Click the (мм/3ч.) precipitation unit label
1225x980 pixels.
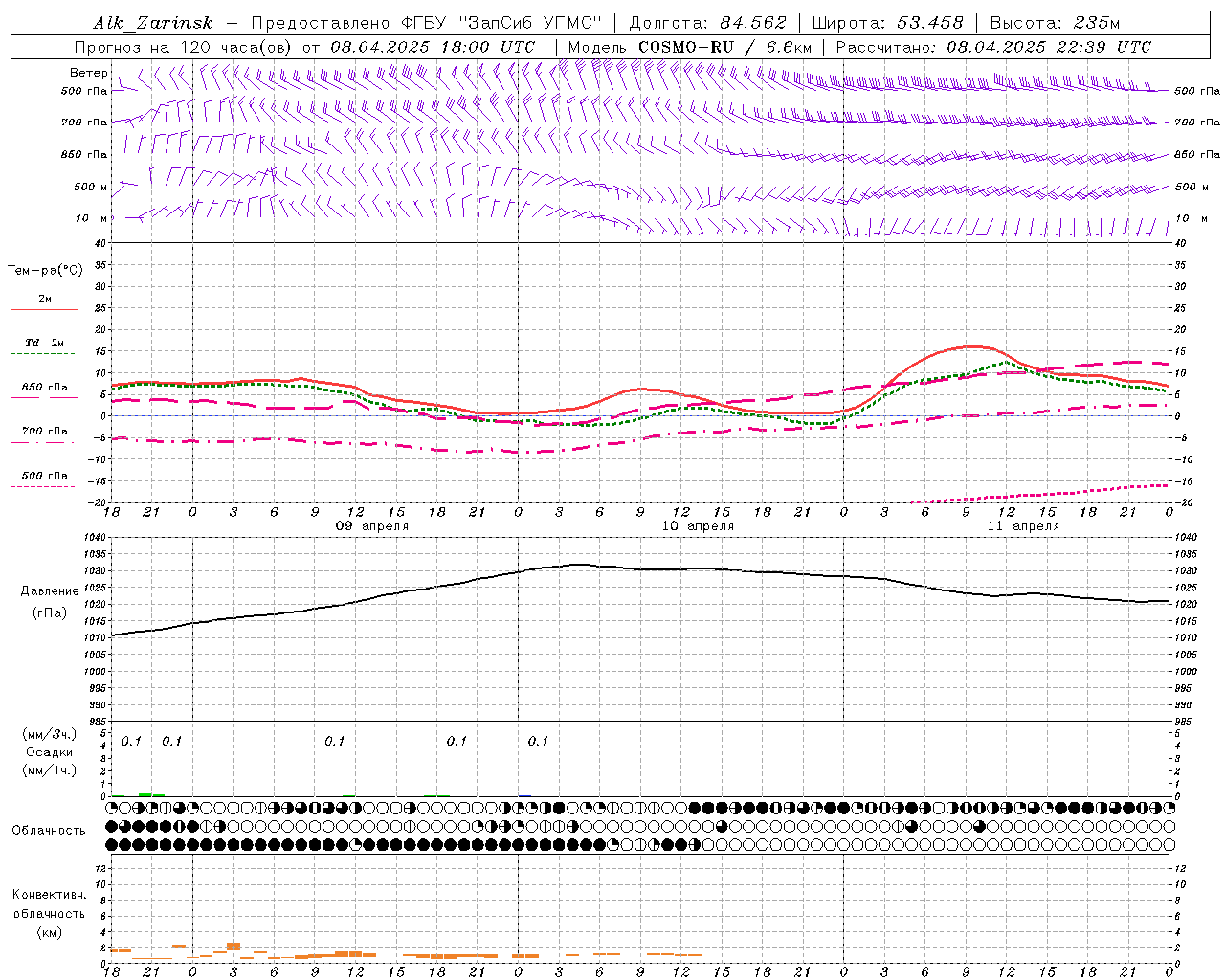[x=49, y=734]
